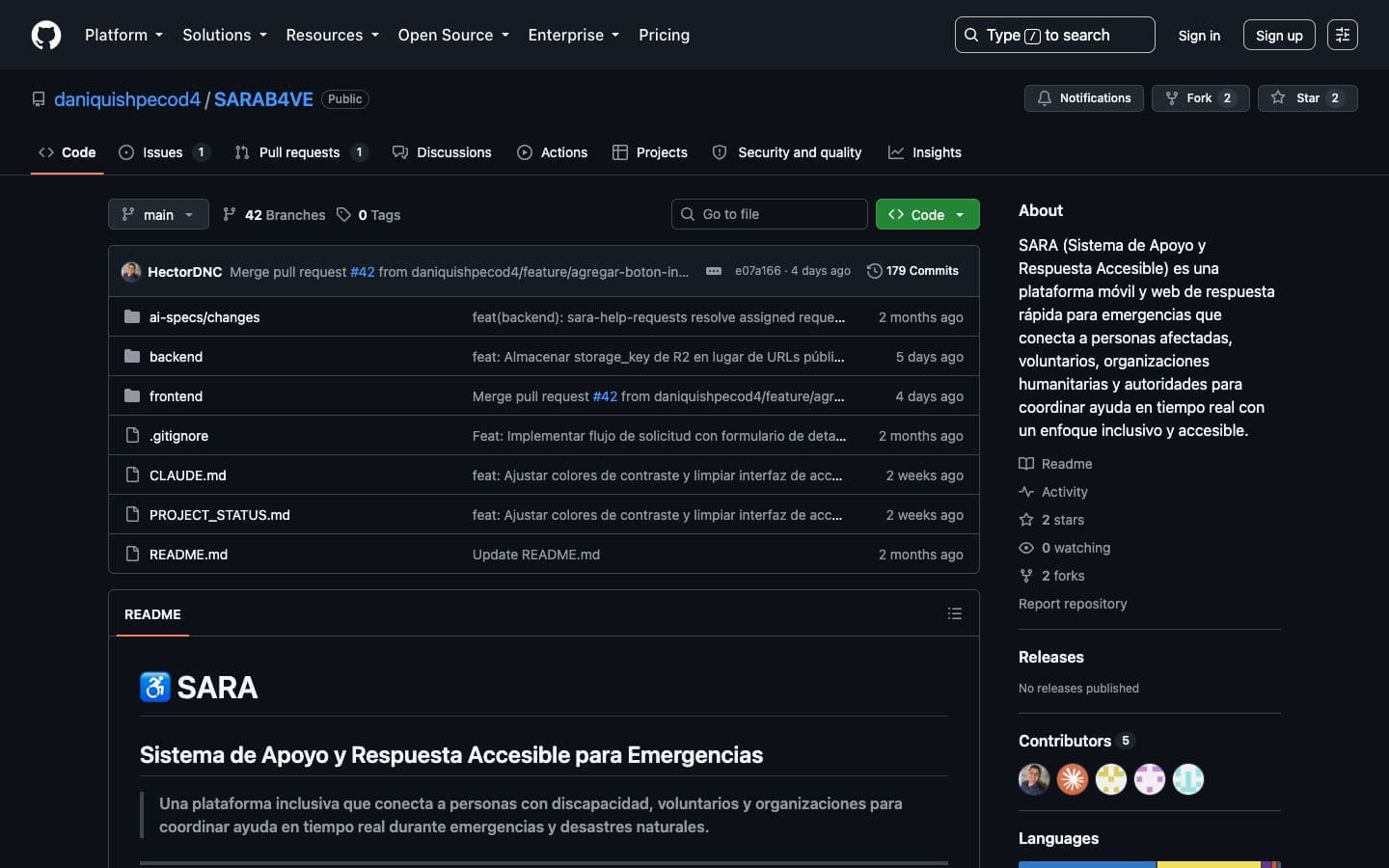Click the branch icon next to 42 Branches
The width and height of the screenshot is (1389, 868).
click(230, 215)
